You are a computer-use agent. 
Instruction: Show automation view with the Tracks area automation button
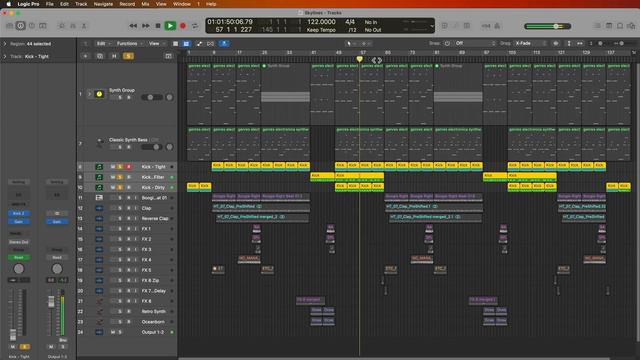(x=199, y=43)
